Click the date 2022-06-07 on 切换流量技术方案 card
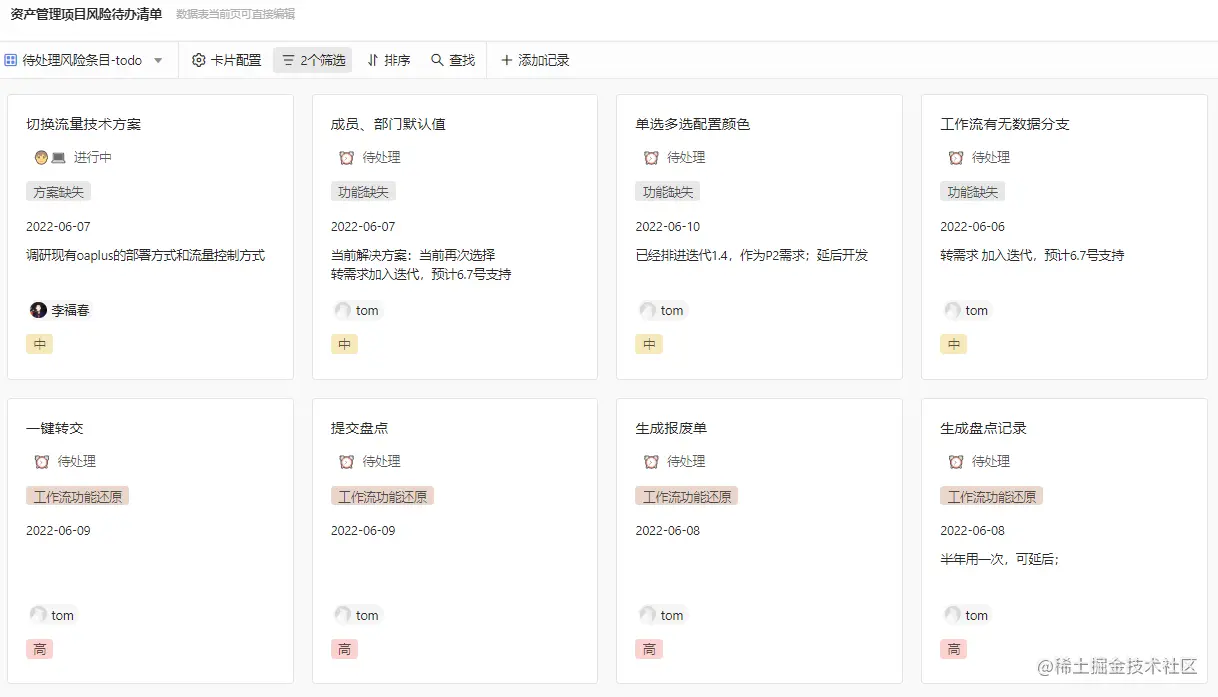The height and width of the screenshot is (697, 1218). 58,225
